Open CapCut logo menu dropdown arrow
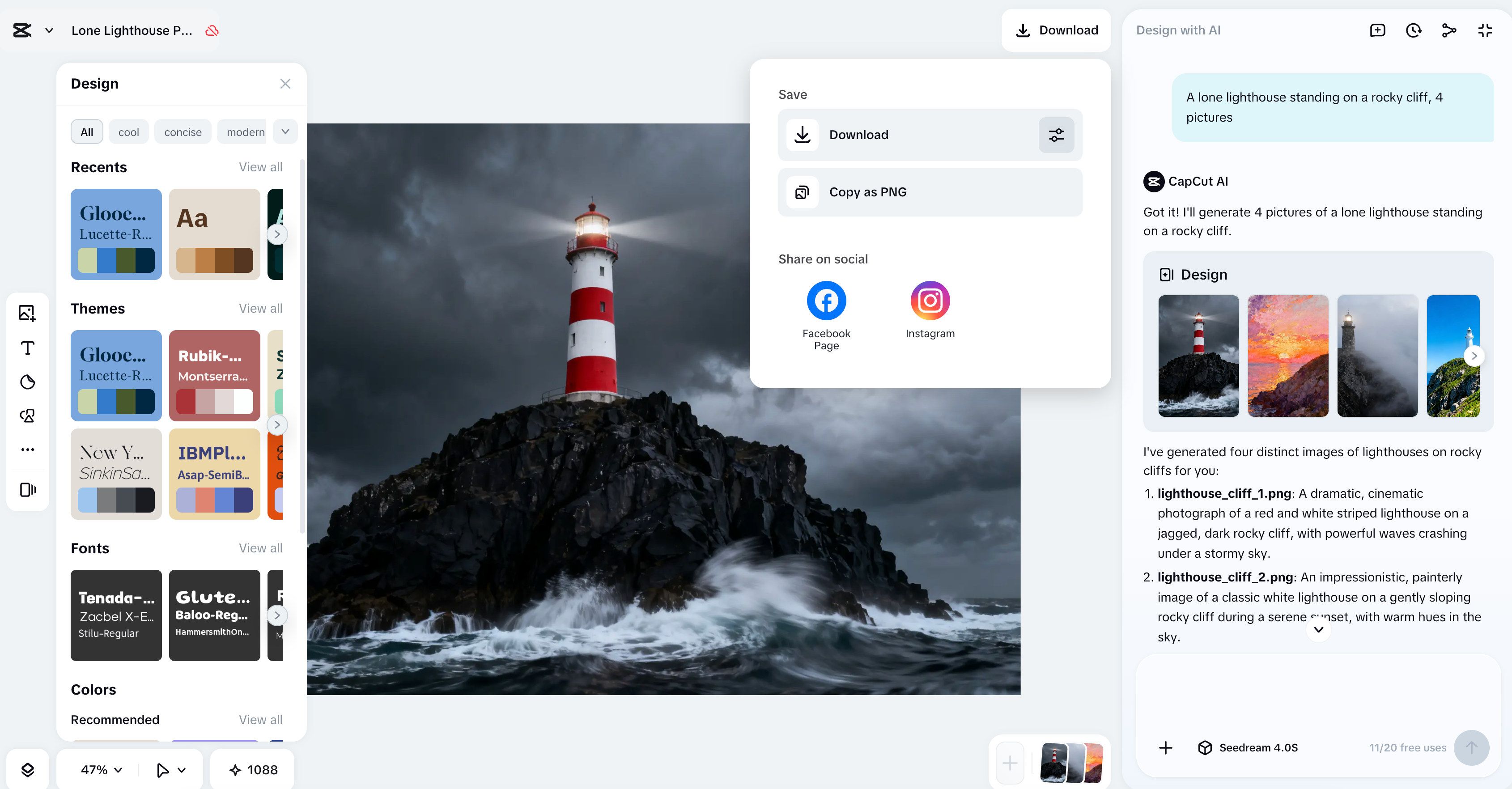This screenshot has width=1512, height=789. click(49, 30)
